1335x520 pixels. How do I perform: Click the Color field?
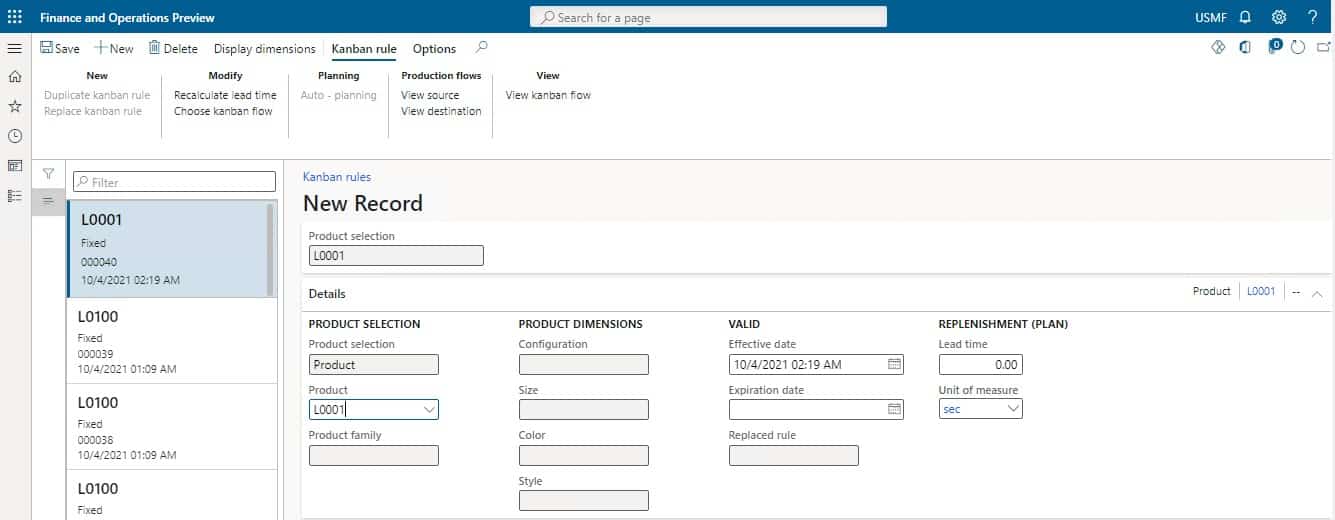584,455
